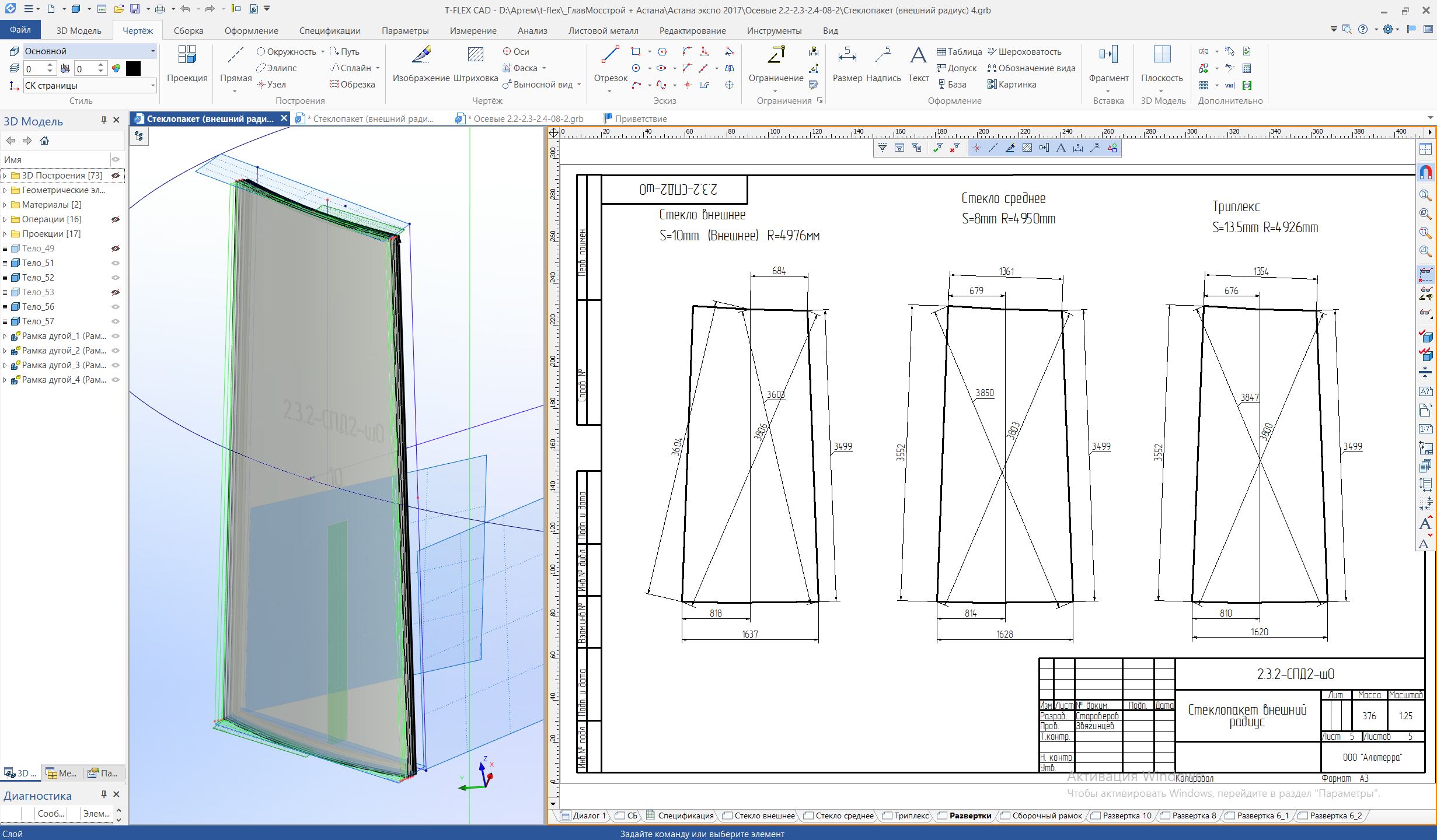Image resolution: width=1437 pixels, height=840 pixels.
Task: Hide the Тело_52 body
Action: 116,278
